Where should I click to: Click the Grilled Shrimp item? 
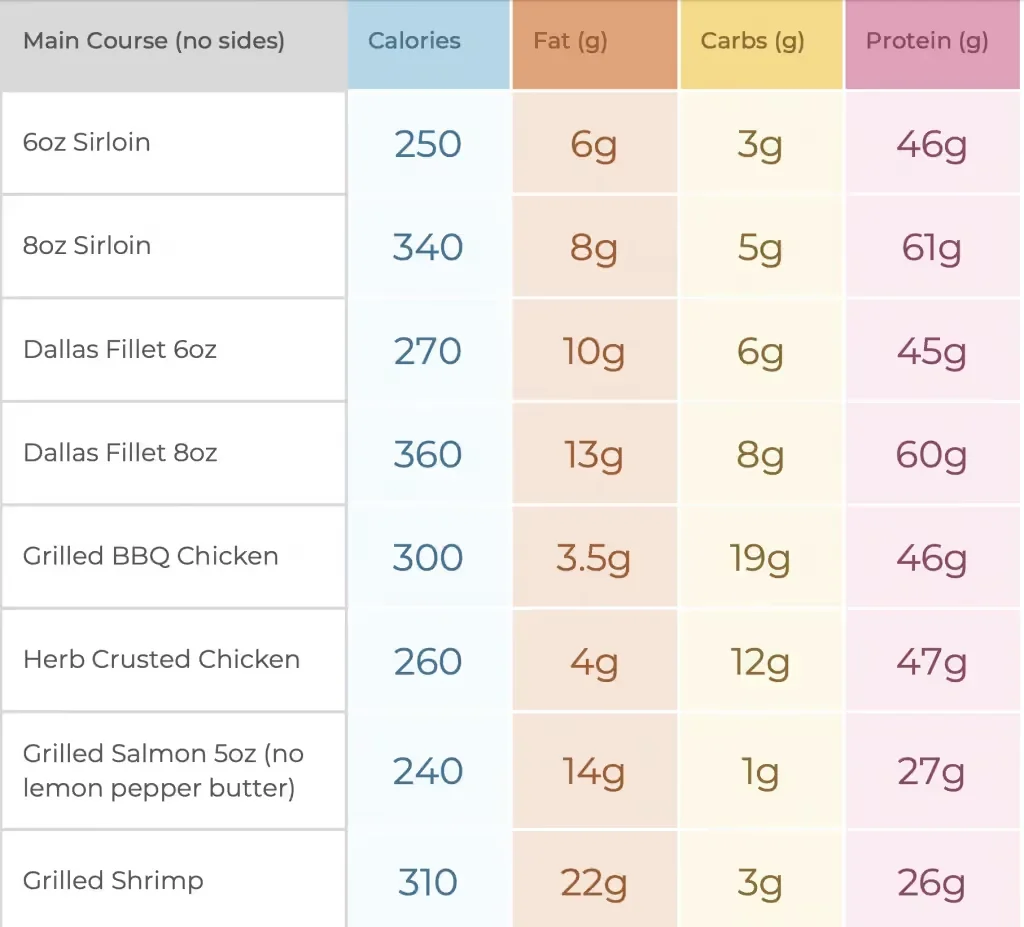pyautogui.click(x=113, y=881)
